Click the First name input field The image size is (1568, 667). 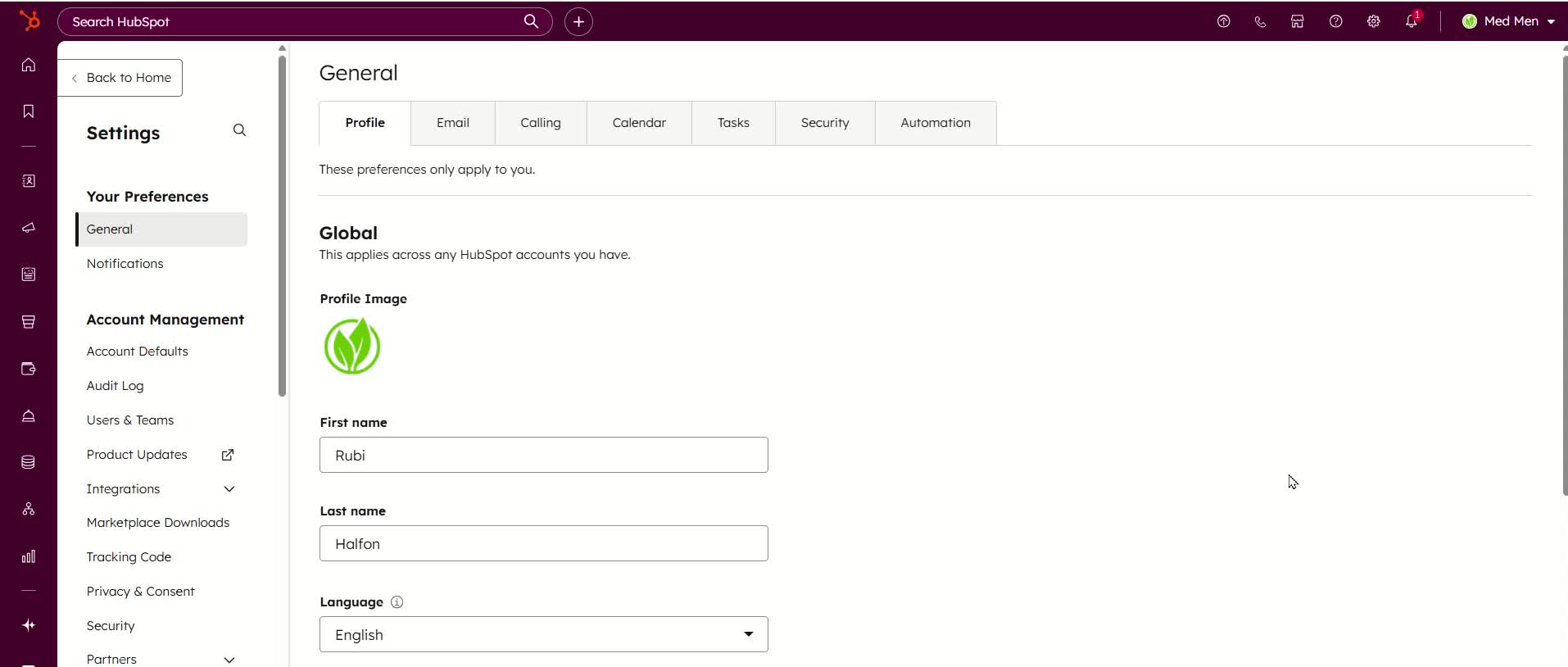[x=543, y=455]
